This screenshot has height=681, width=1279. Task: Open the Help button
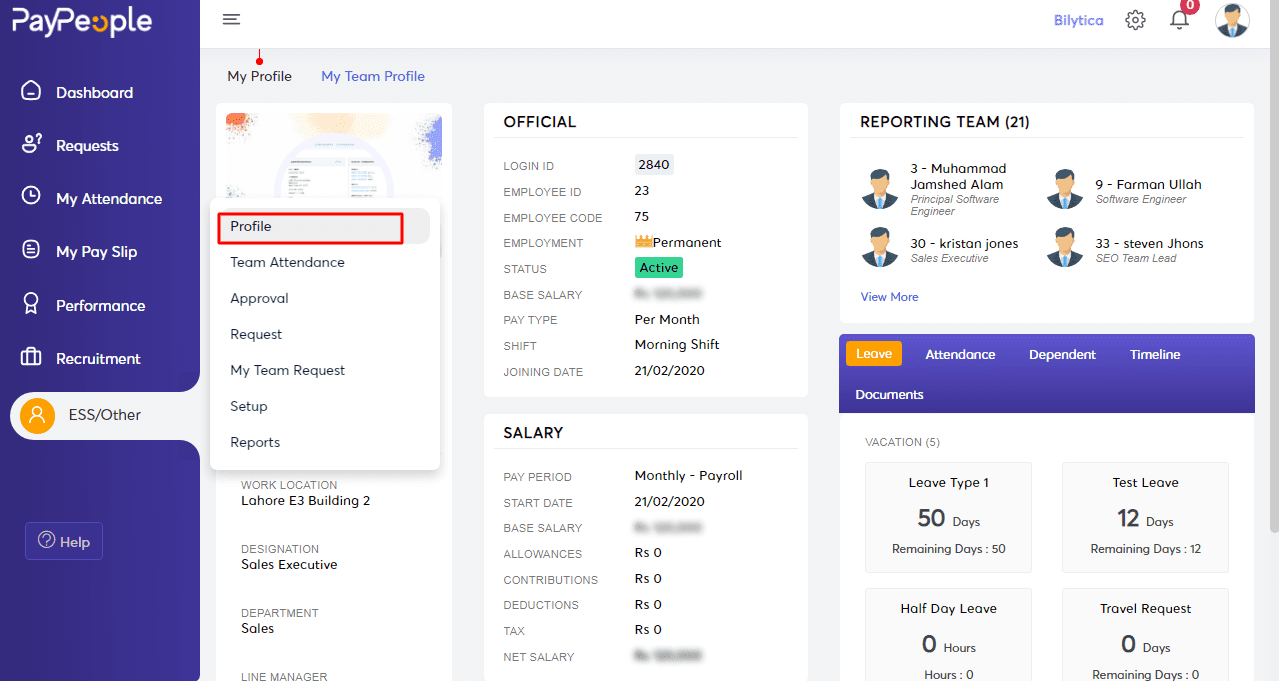click(x=63, y=541)
